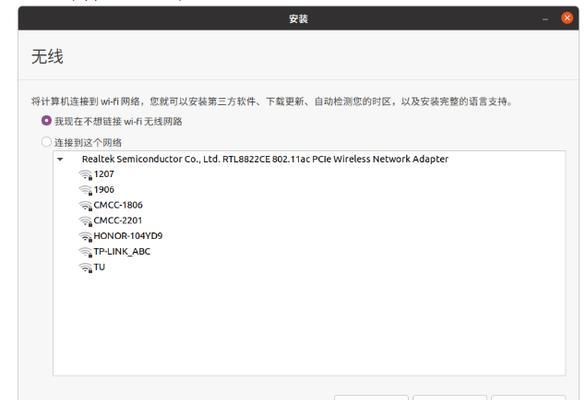The height and width of the screenshot is (400, 586).
Task: Click the Wi-Fi signal icon beside 1906
Action: coord(86,190)
